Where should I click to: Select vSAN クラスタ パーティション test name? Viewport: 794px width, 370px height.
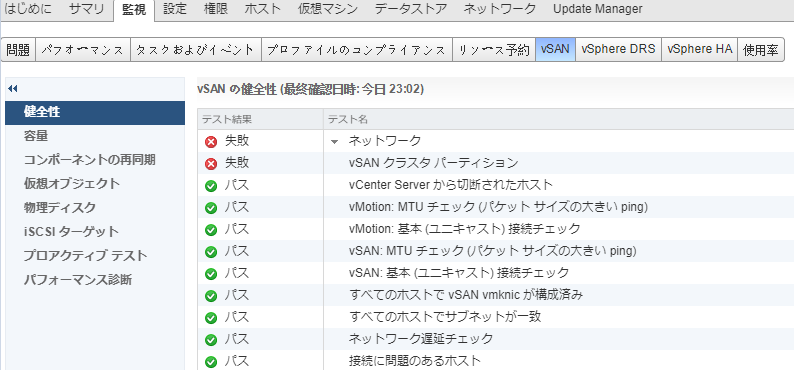433,163
